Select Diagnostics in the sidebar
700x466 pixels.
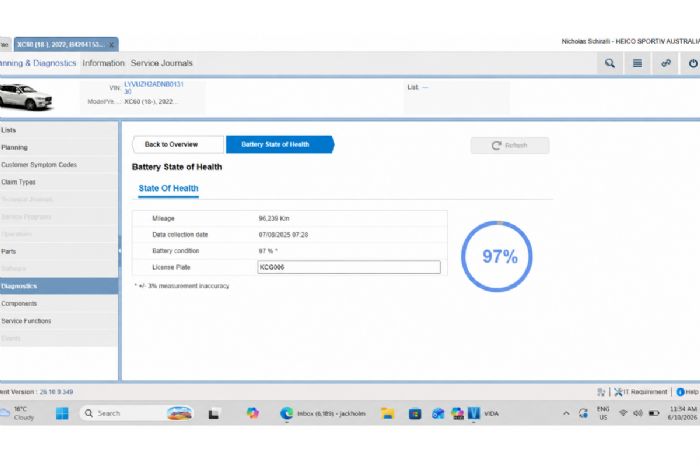(x=59, y=286)
